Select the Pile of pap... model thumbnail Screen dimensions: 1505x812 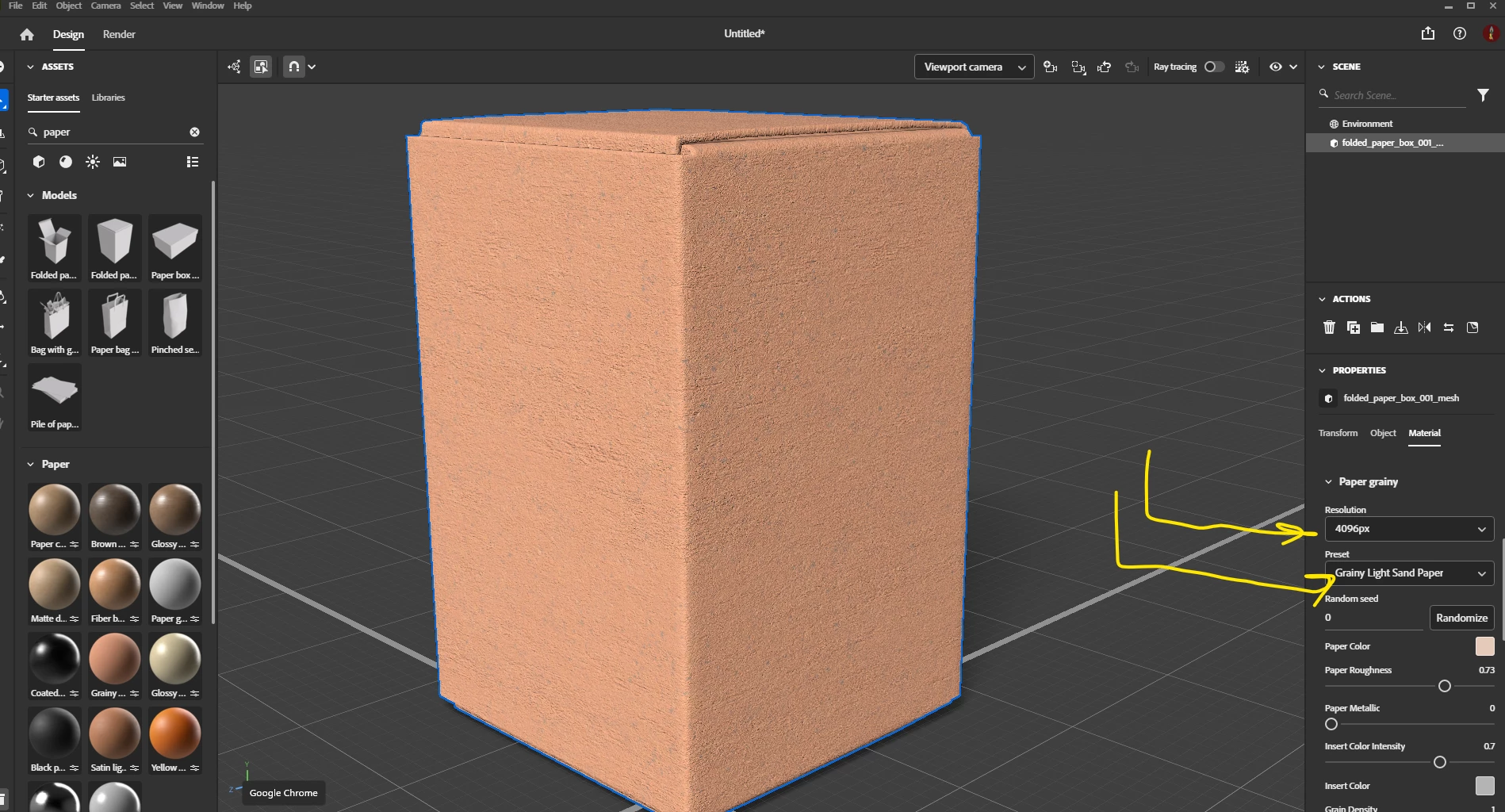(x=55, y=397)
